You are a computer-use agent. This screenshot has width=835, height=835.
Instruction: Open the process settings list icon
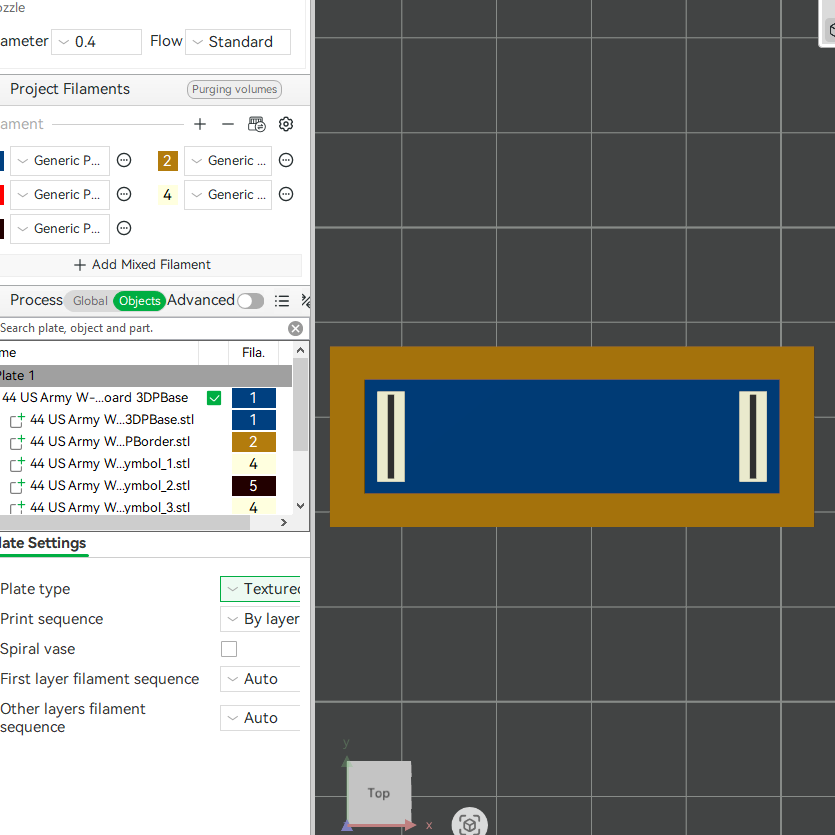pyautogui.click(x=282, y=301)
